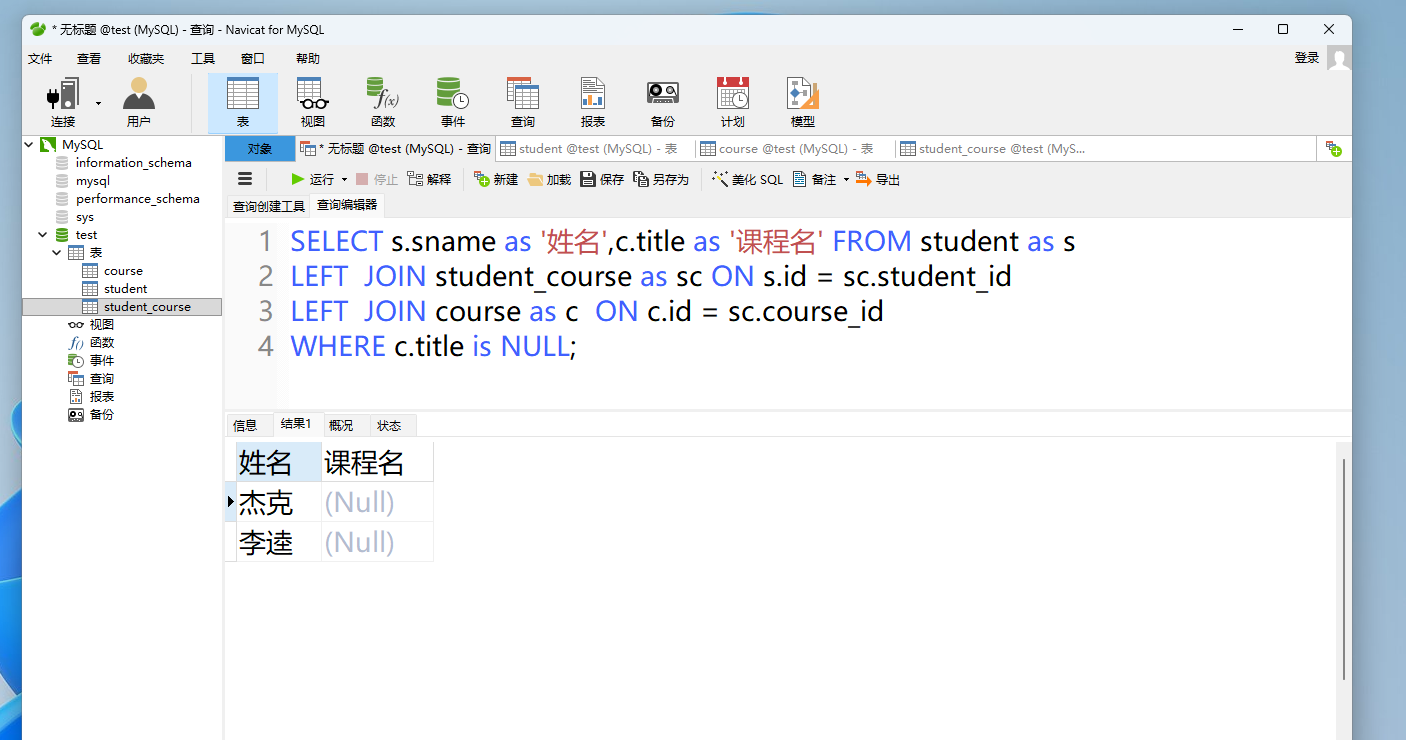Click the 备注 comment button

point(814,180)
